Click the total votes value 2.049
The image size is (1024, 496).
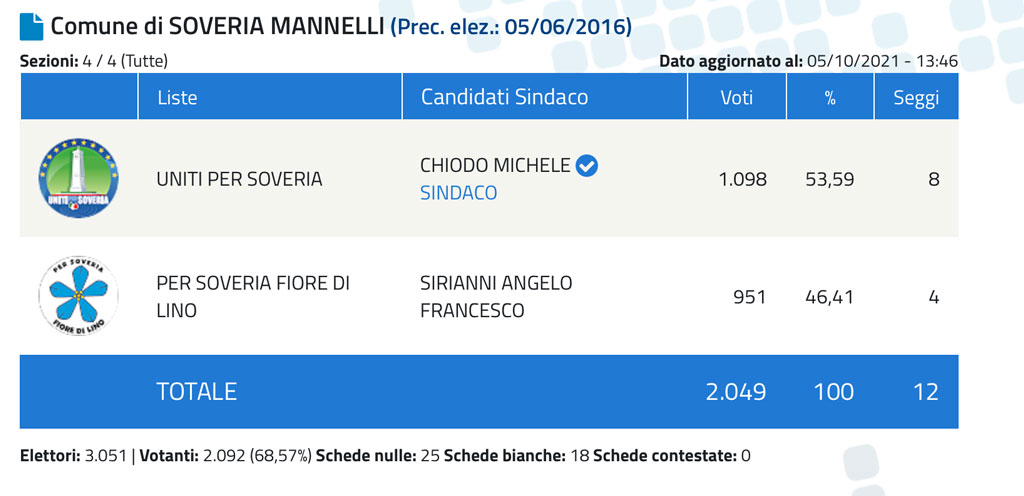coord(736,392)
